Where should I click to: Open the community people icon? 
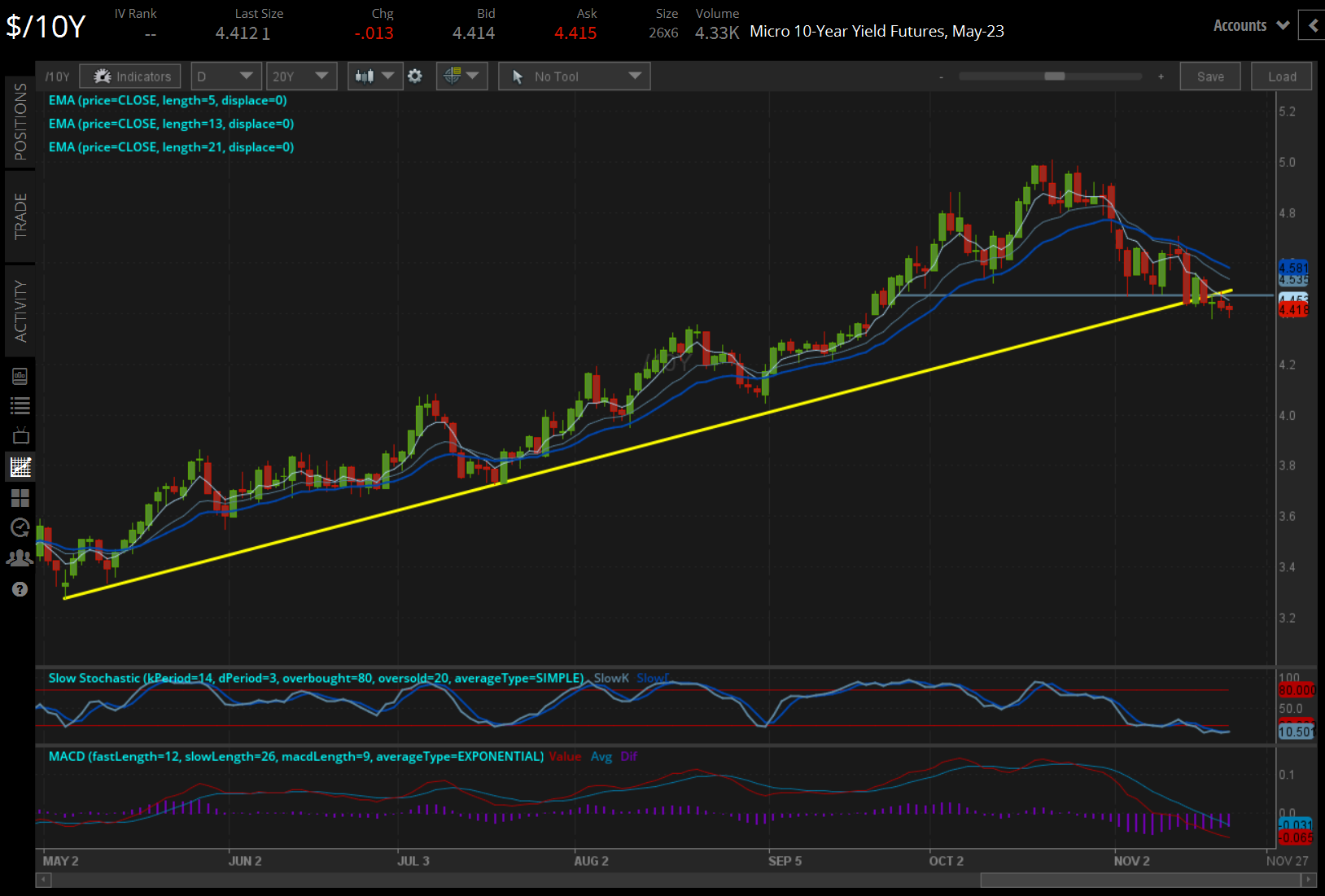coord(20,558)
